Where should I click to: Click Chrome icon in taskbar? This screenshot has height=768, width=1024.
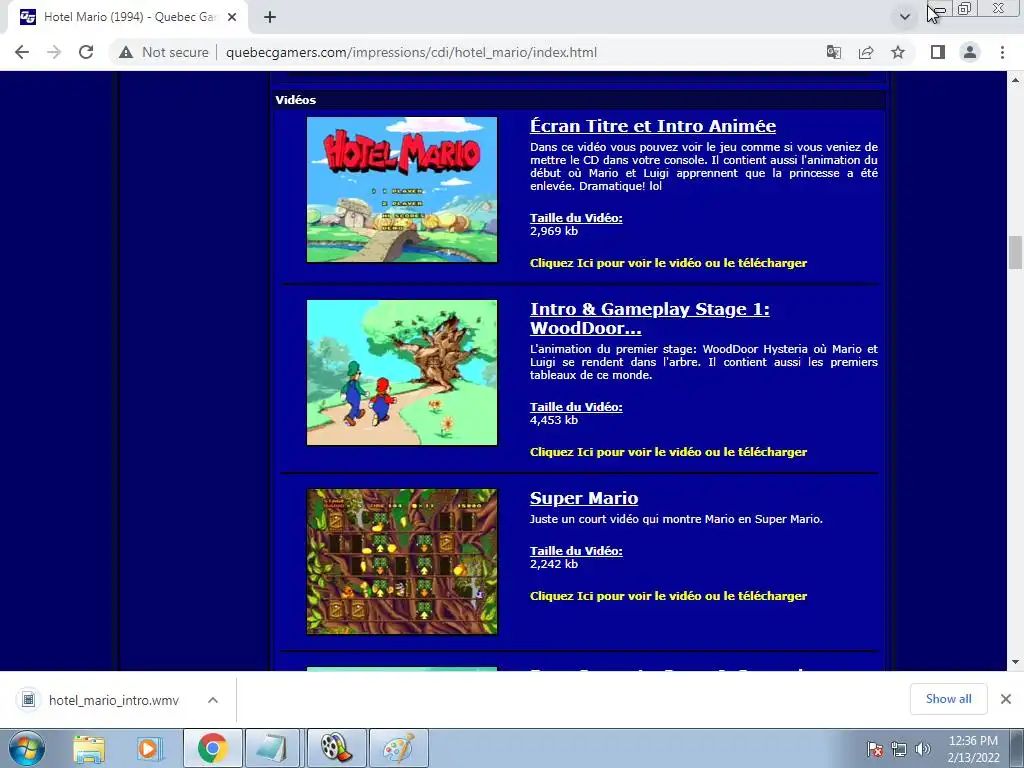click(x=212, y=748)
